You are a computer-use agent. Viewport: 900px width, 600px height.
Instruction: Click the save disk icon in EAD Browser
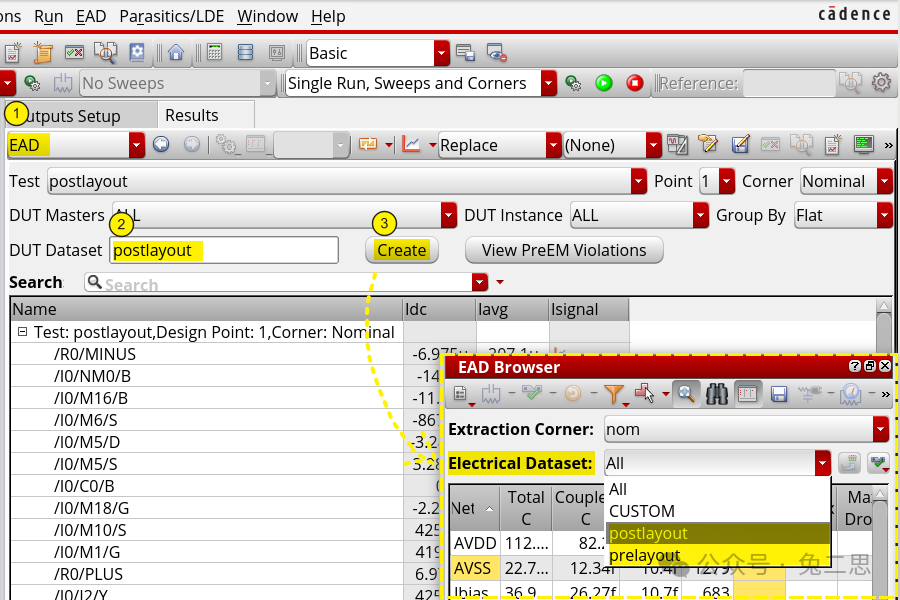click(x=779, y=394)
